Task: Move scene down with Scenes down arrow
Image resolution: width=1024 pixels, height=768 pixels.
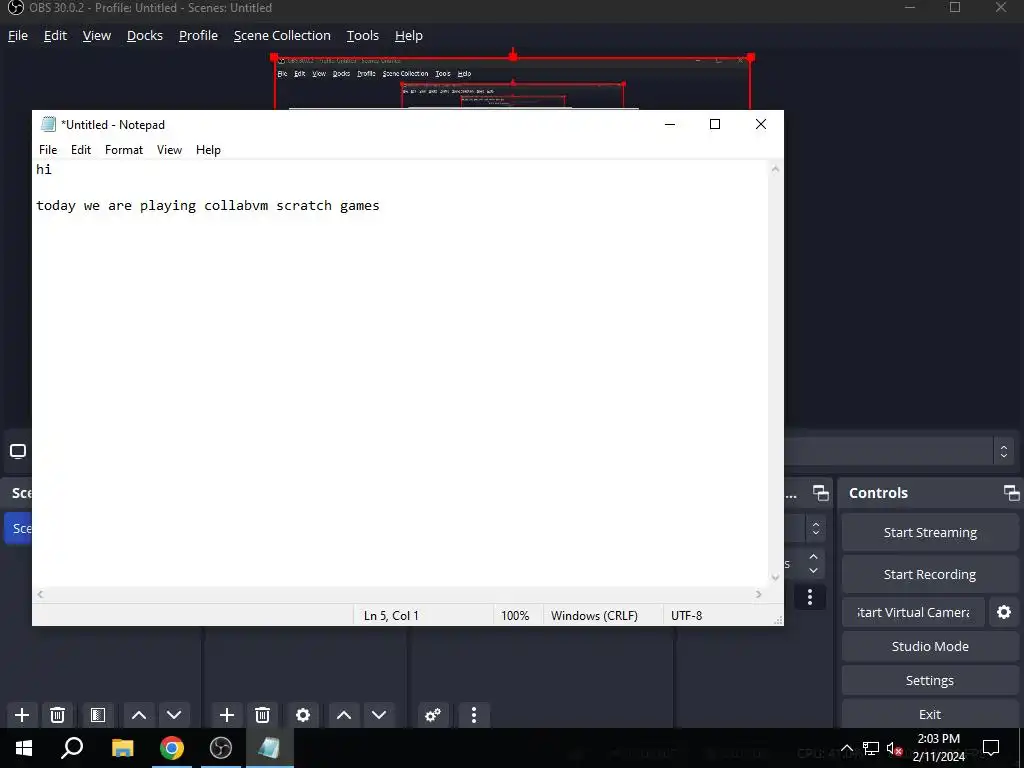Action: pyautogui.click(x=174, y=715)
